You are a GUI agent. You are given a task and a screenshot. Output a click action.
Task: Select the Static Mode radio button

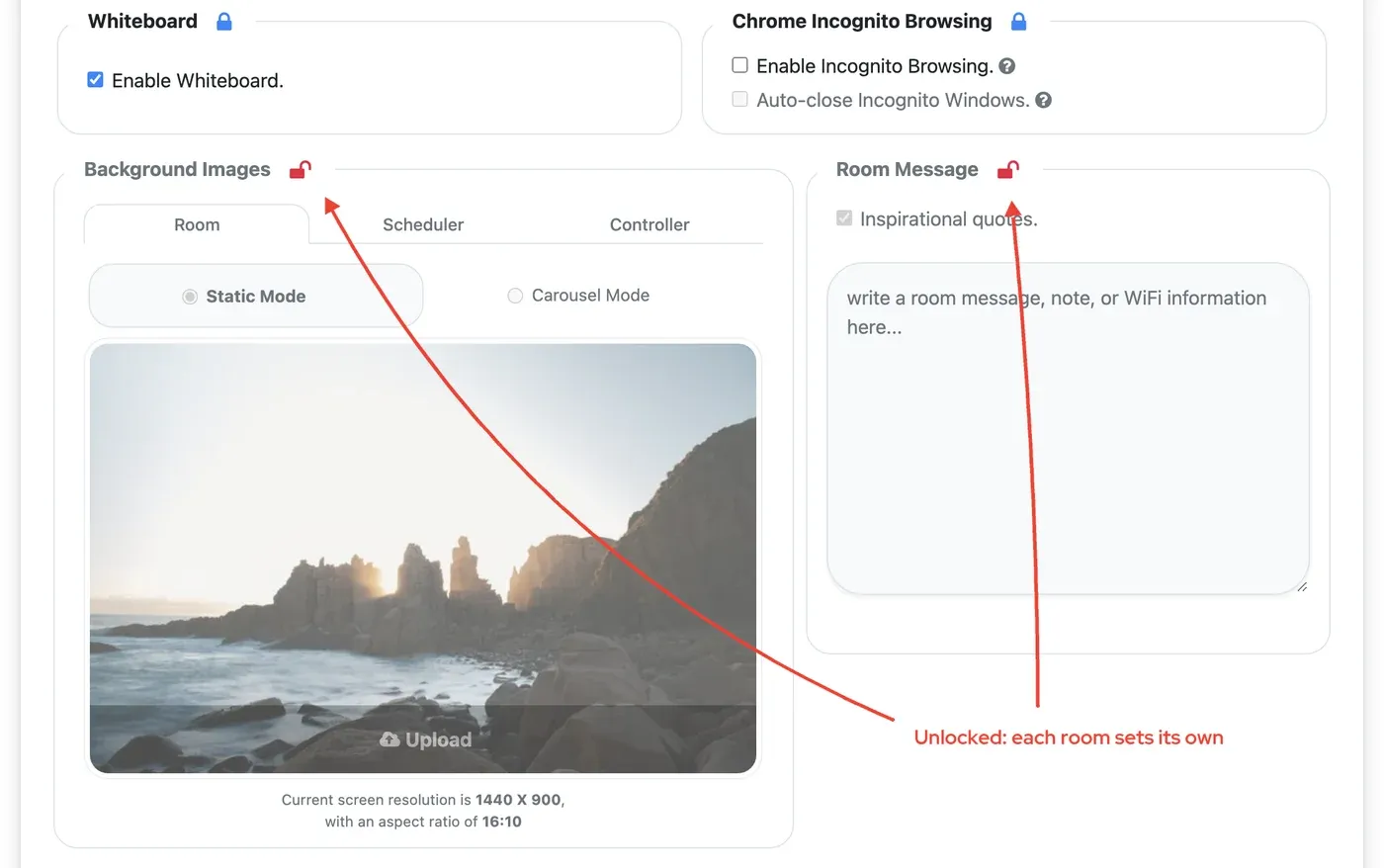(x=190, y=297)
